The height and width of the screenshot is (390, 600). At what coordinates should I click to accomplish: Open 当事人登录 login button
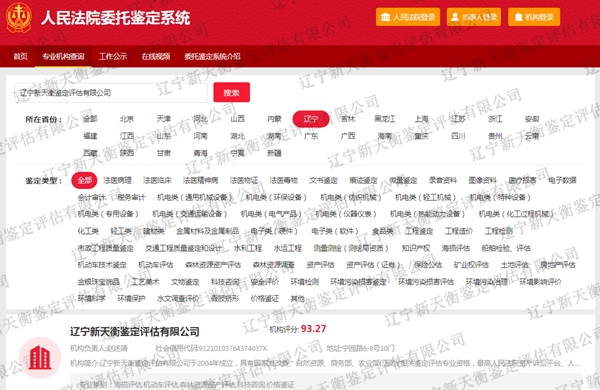pos(474,17)
